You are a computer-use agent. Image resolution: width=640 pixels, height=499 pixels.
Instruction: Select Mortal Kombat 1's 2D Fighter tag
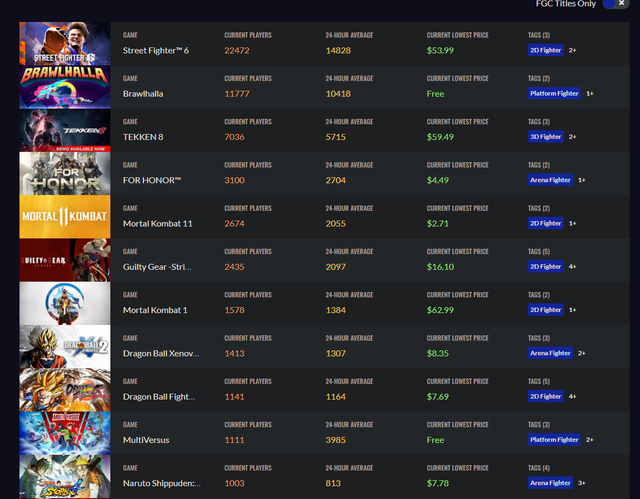(x=546, y=310)
